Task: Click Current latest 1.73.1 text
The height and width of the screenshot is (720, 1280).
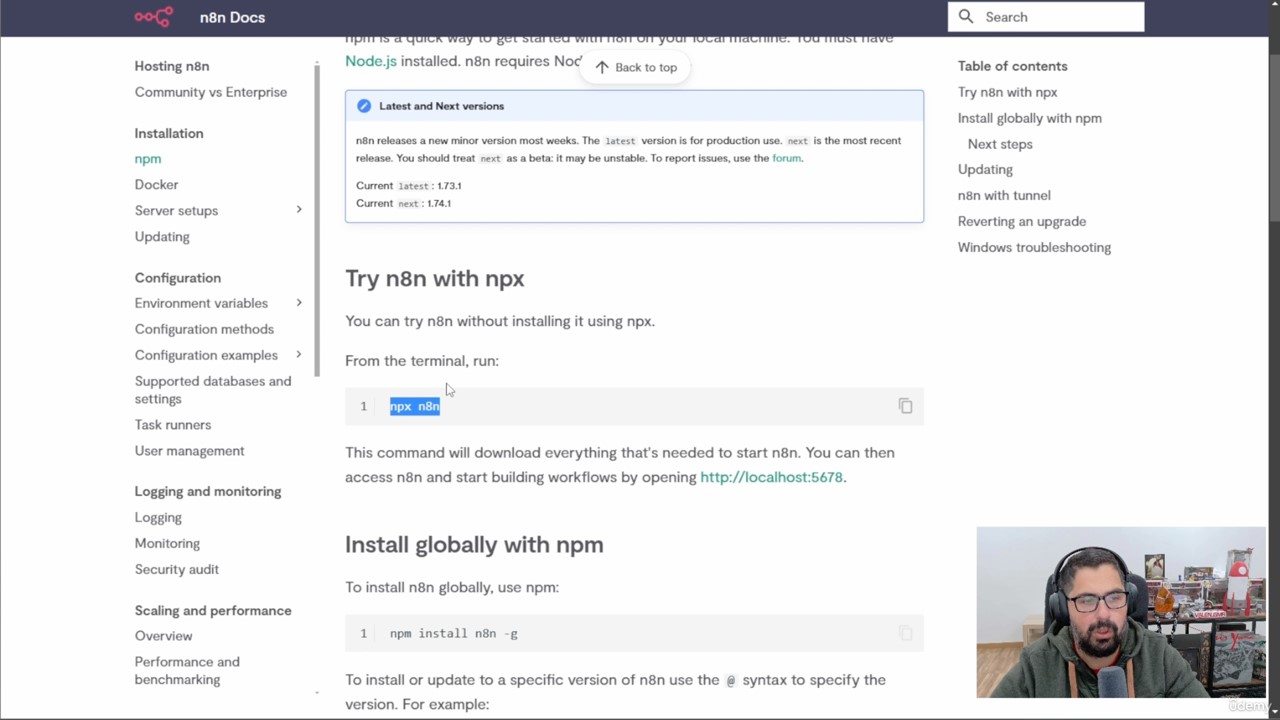Action: coord(408,186)
